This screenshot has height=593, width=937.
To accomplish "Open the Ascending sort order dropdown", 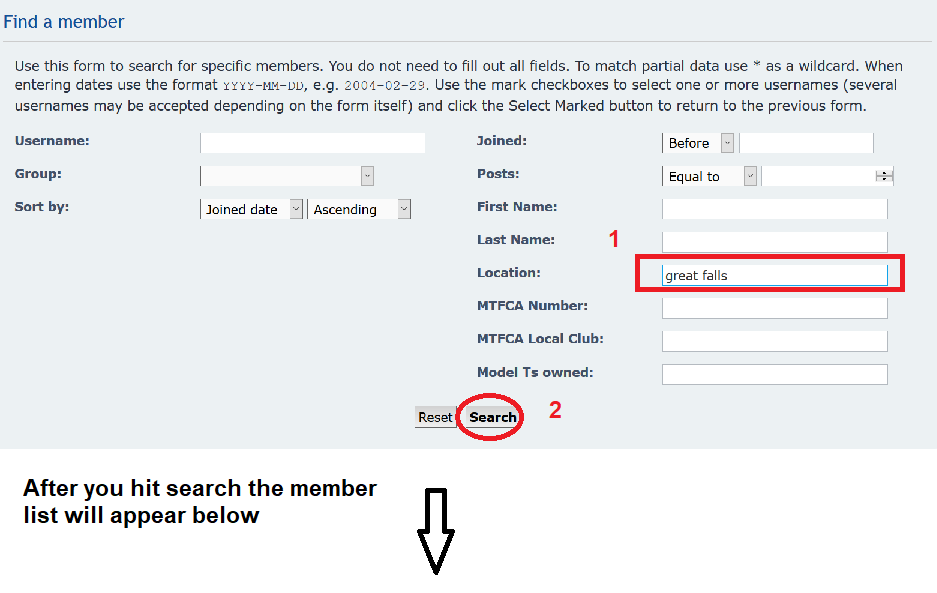I will point(360,209).
